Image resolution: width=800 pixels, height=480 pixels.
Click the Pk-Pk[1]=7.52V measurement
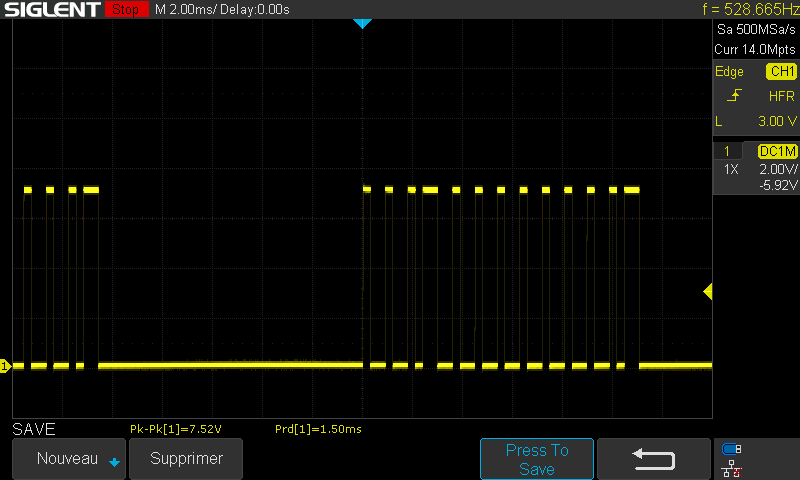click(x=176, y=429)
